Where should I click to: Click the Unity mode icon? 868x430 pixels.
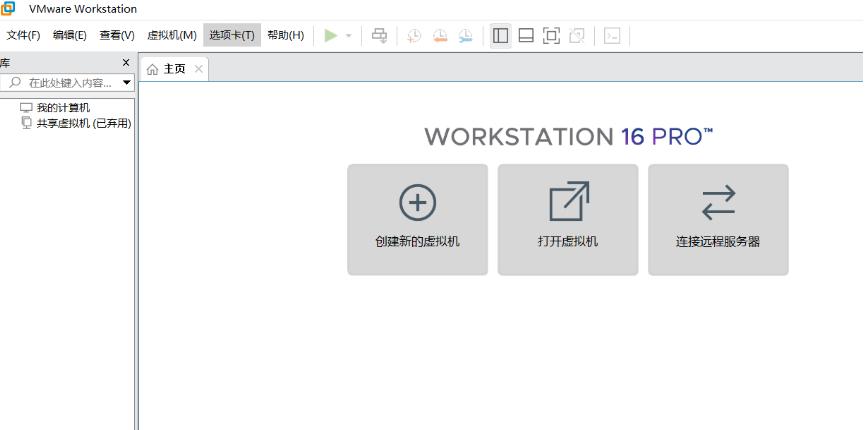[x=577, y=36]
